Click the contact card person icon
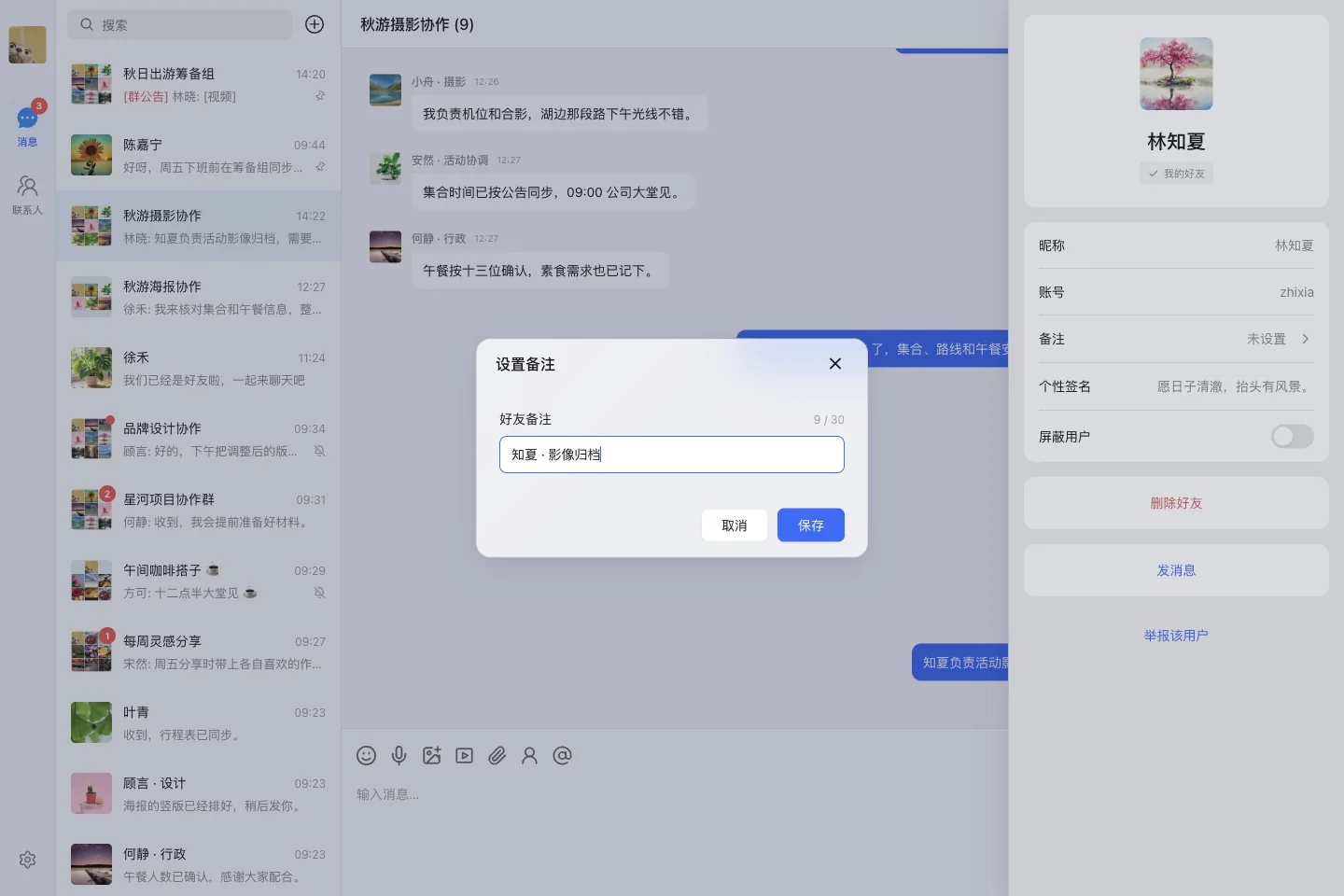This screenshot has width=1344, height=896. click(x=529, y=755)
